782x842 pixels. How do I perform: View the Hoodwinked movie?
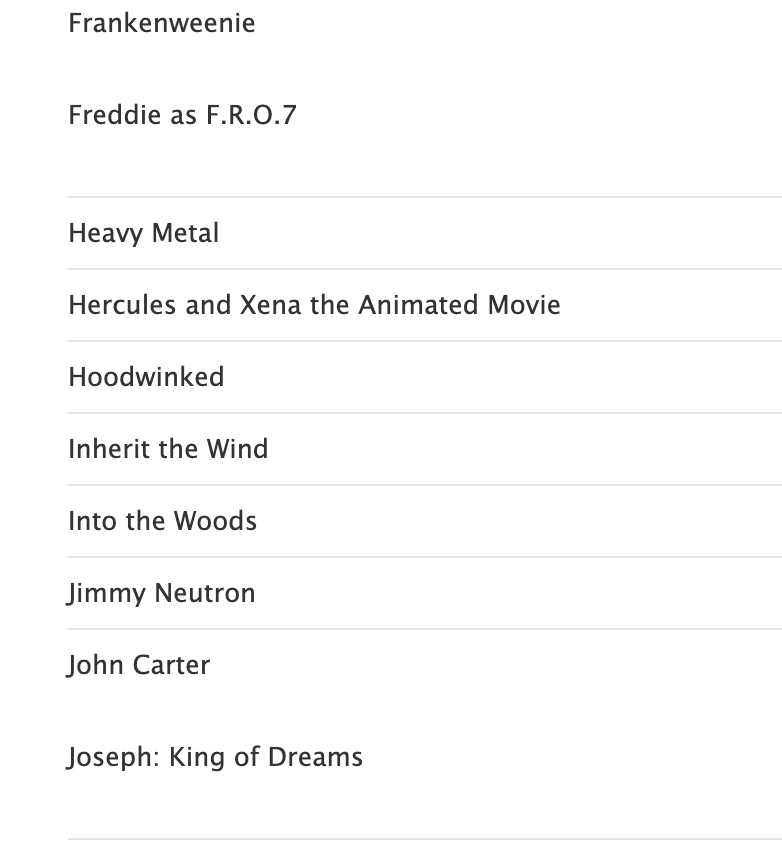(146, 377)
